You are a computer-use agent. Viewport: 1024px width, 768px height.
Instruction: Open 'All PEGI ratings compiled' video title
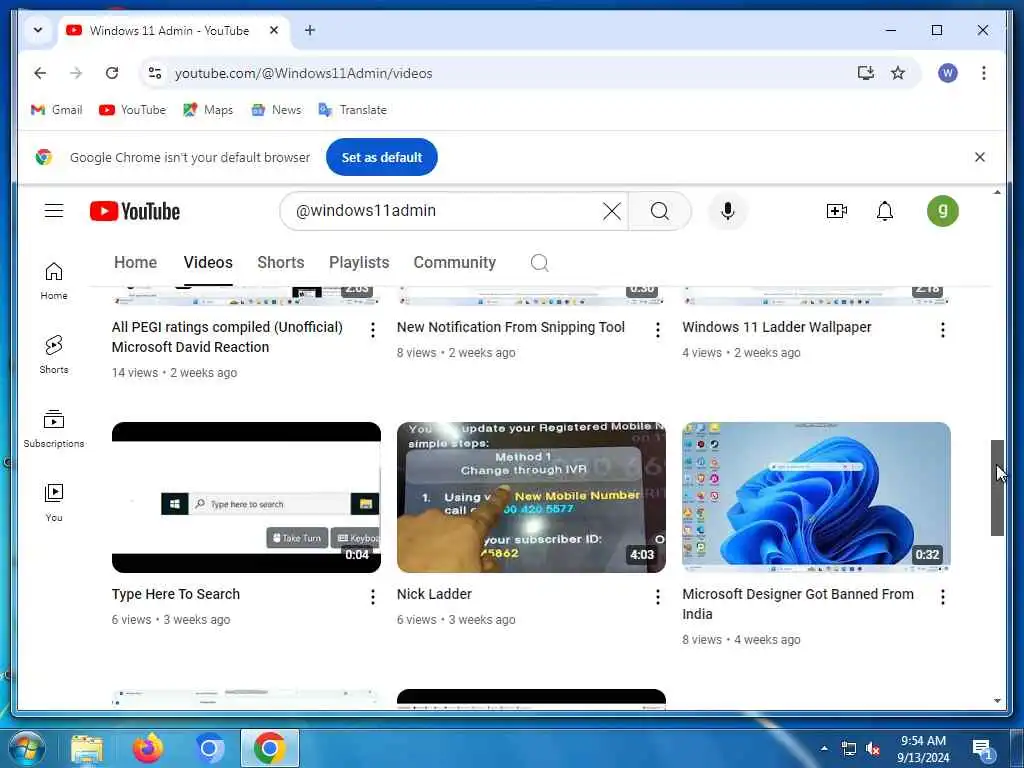[227, 337]
